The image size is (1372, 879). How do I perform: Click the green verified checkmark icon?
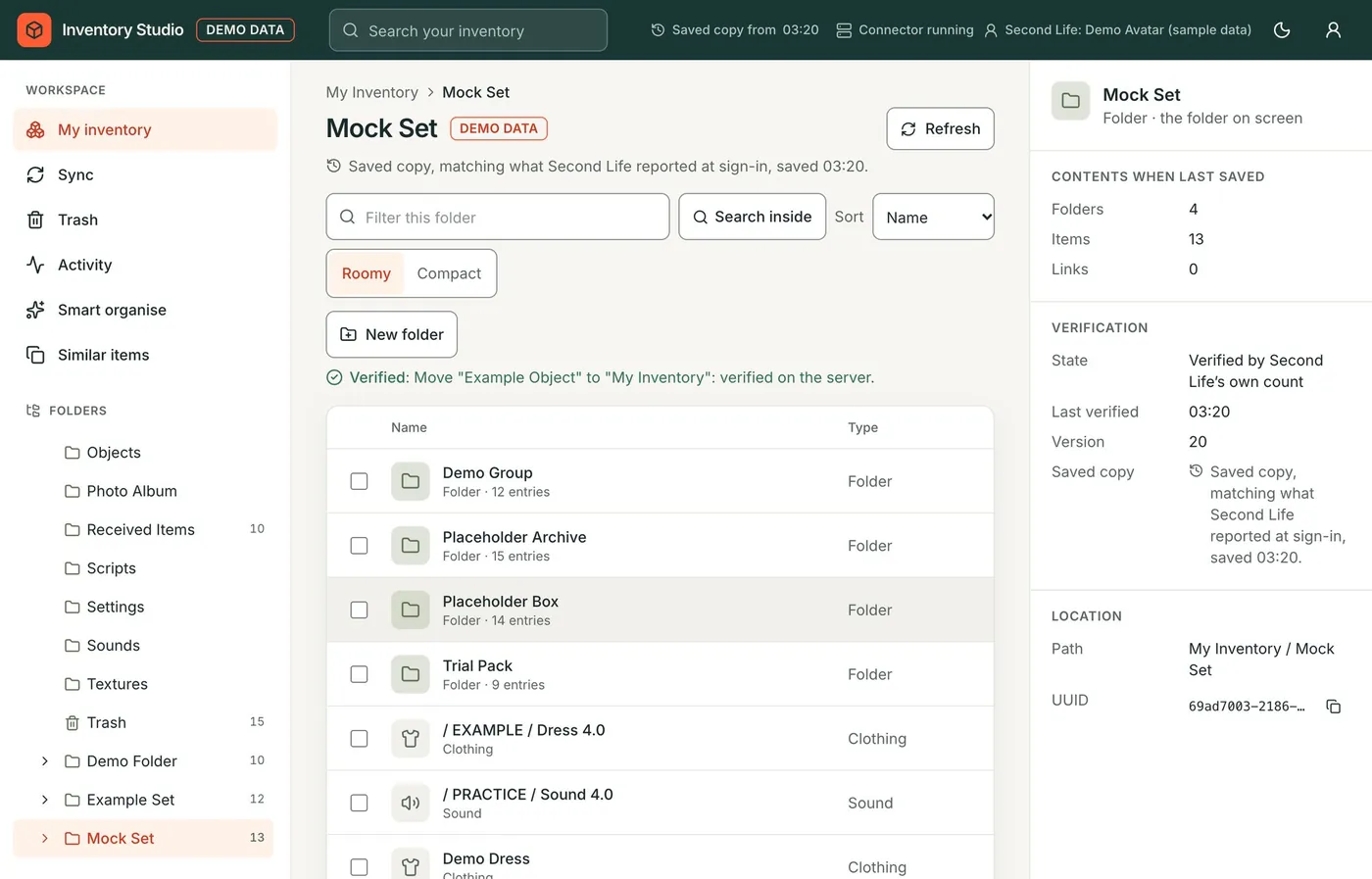(334, 377)
